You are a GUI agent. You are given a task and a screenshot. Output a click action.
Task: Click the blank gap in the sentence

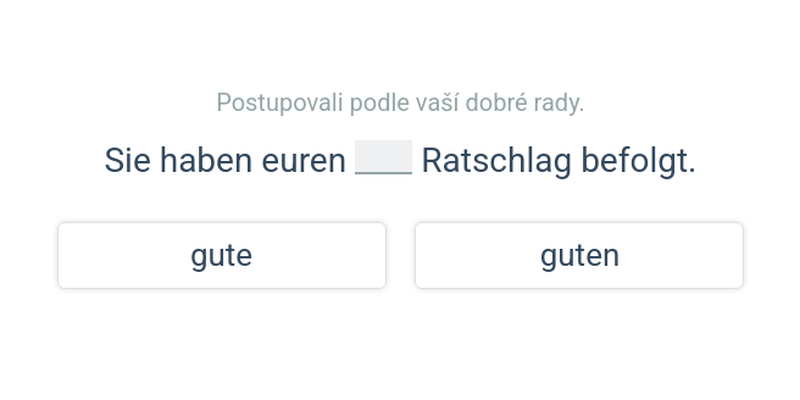(x=383, y=159)
